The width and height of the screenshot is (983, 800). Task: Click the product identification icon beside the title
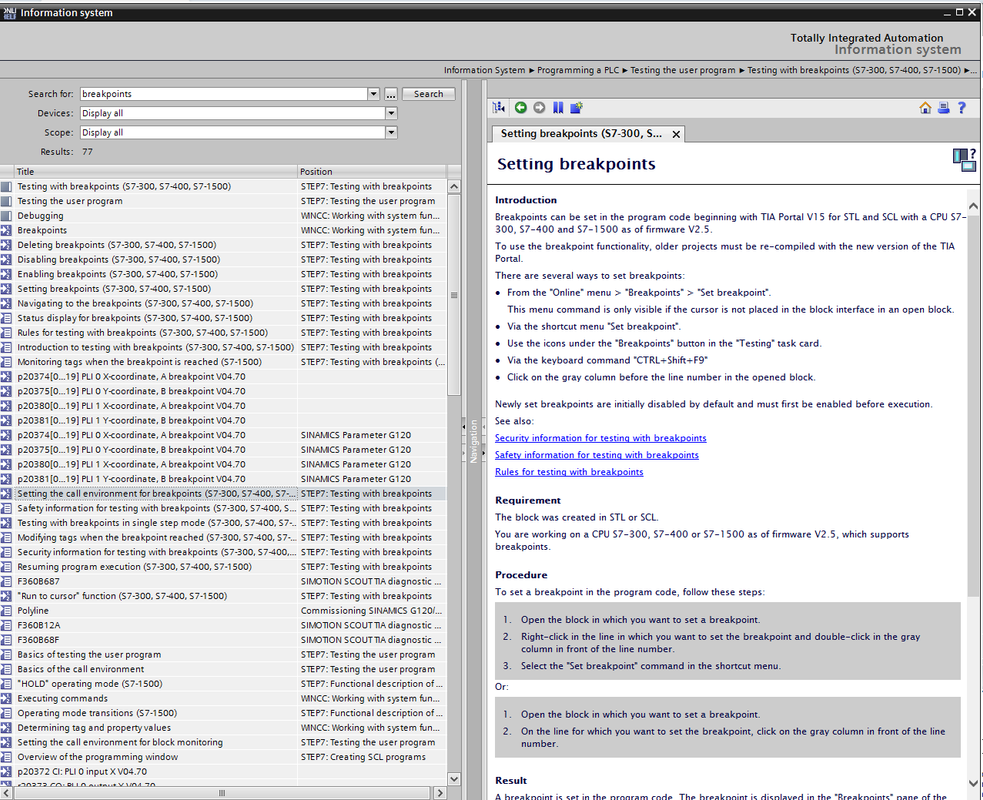coord(964,160)
